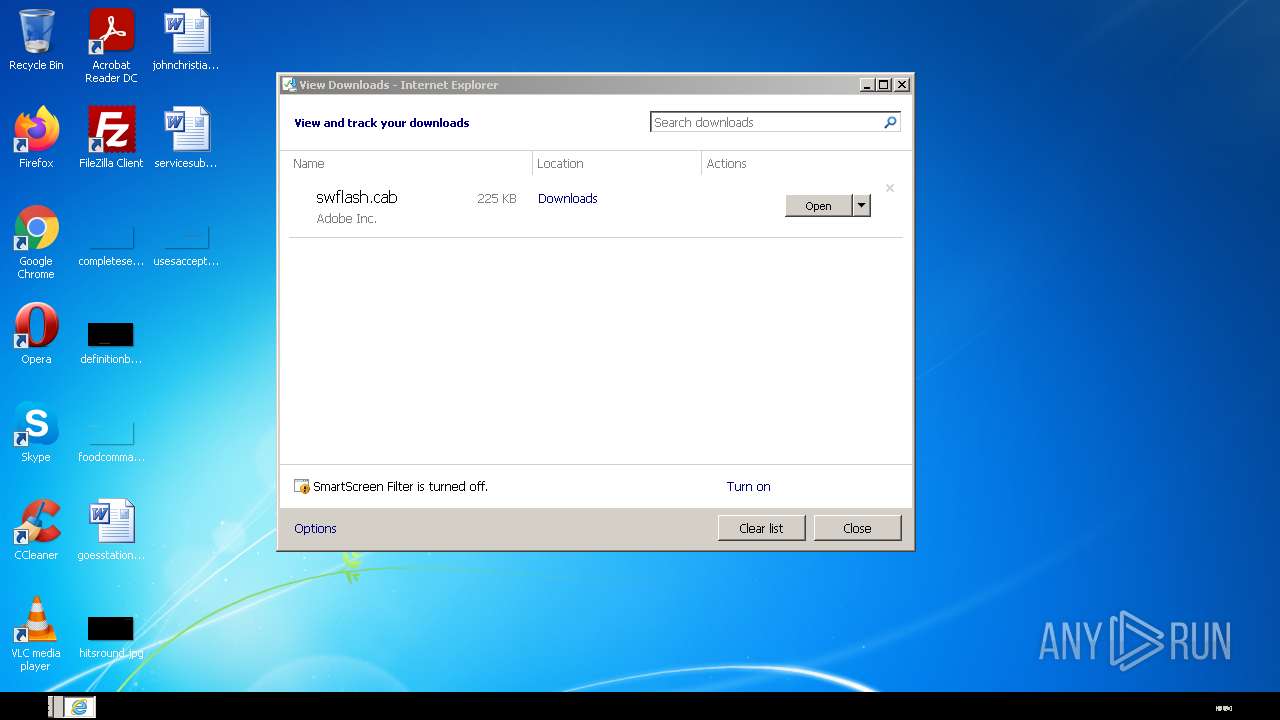Click the 225 KB file size
This screenshot has height=720, width=1280.
tap(497, 199)
